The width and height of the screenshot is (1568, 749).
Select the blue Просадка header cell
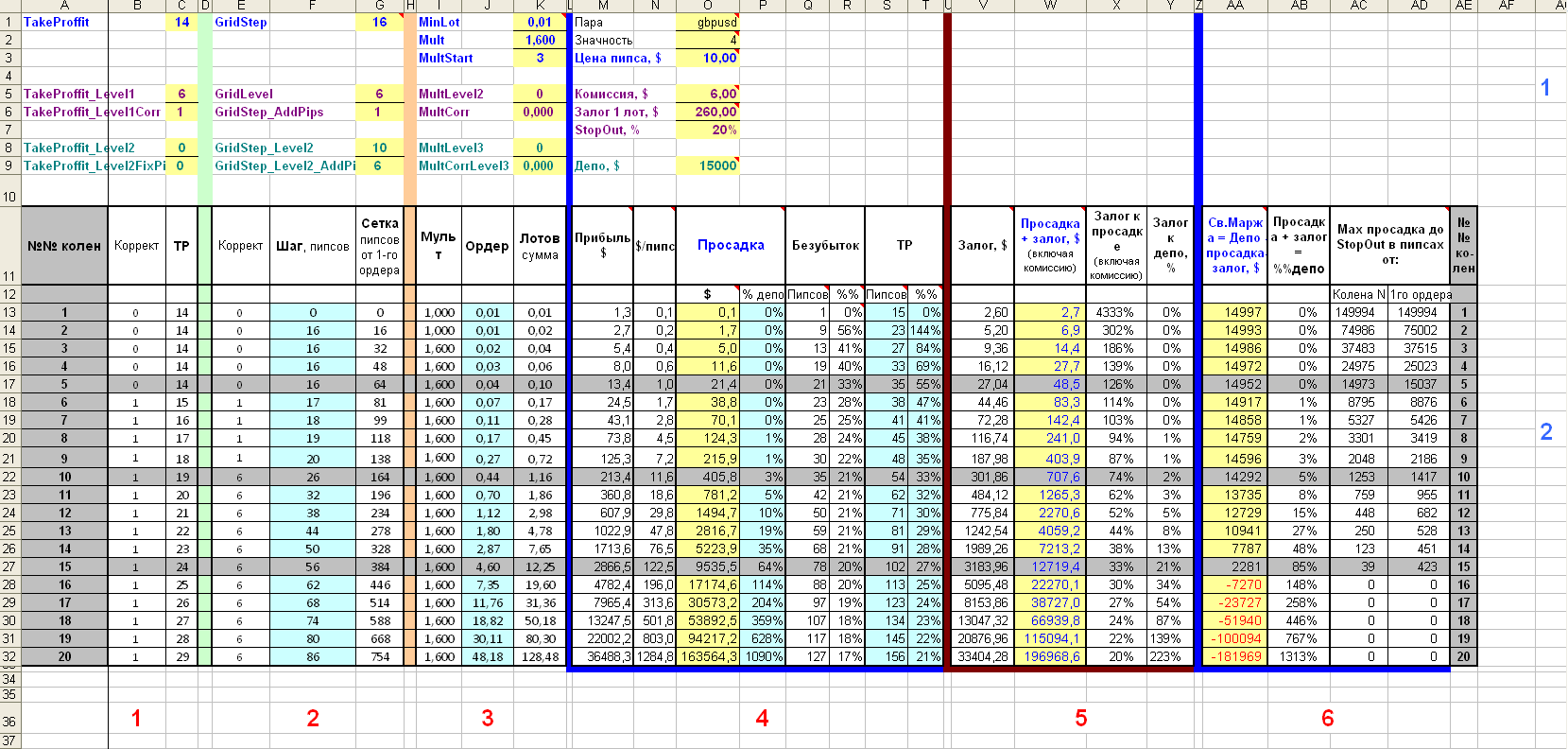point(731,245)
